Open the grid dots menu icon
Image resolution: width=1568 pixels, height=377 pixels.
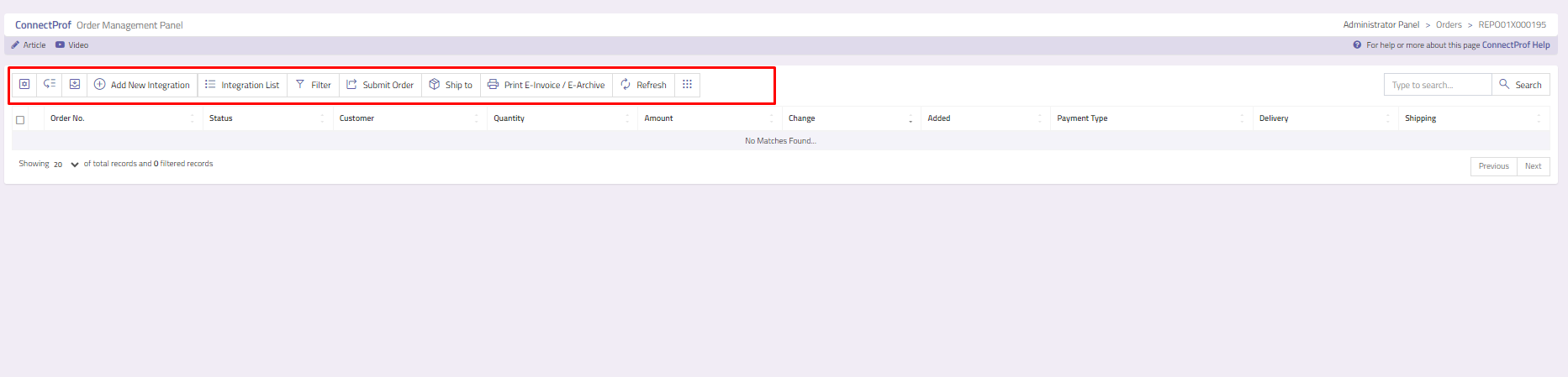(687, 85)
